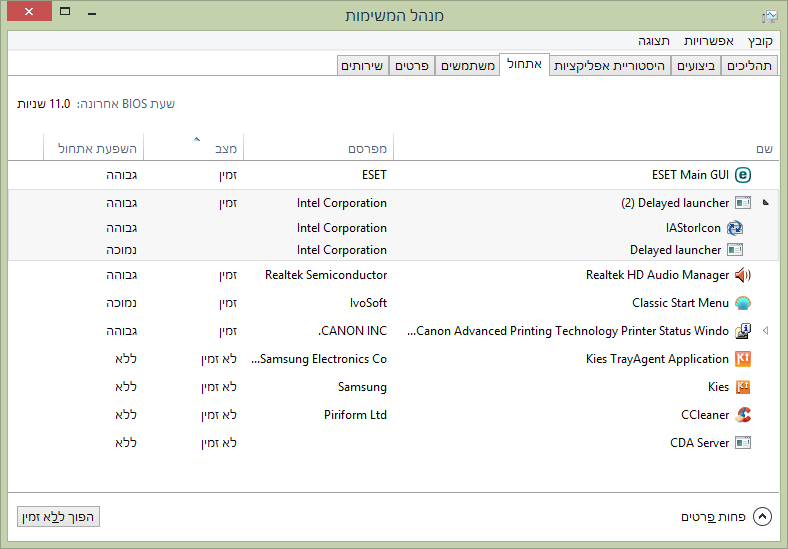Image resolution: width=788 pixels, height=549 pixels.
Task: Click the Realtek HD Audio Manager speaker icon
Action: tap(743, 275)
